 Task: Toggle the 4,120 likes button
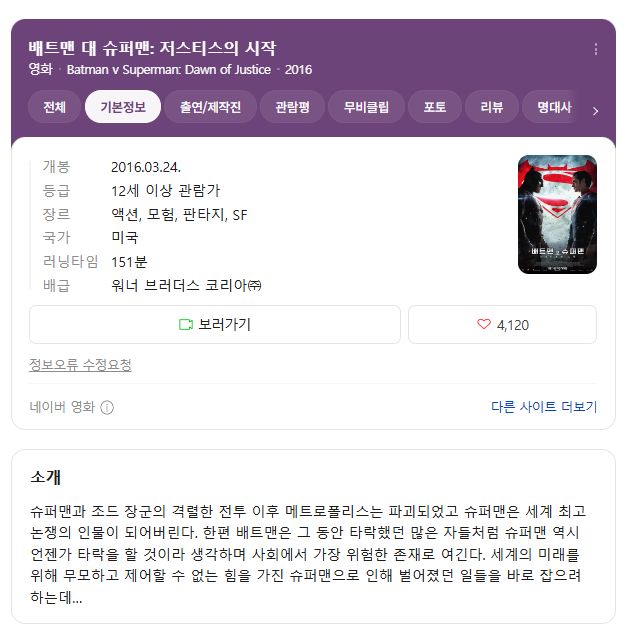point(503,324)
